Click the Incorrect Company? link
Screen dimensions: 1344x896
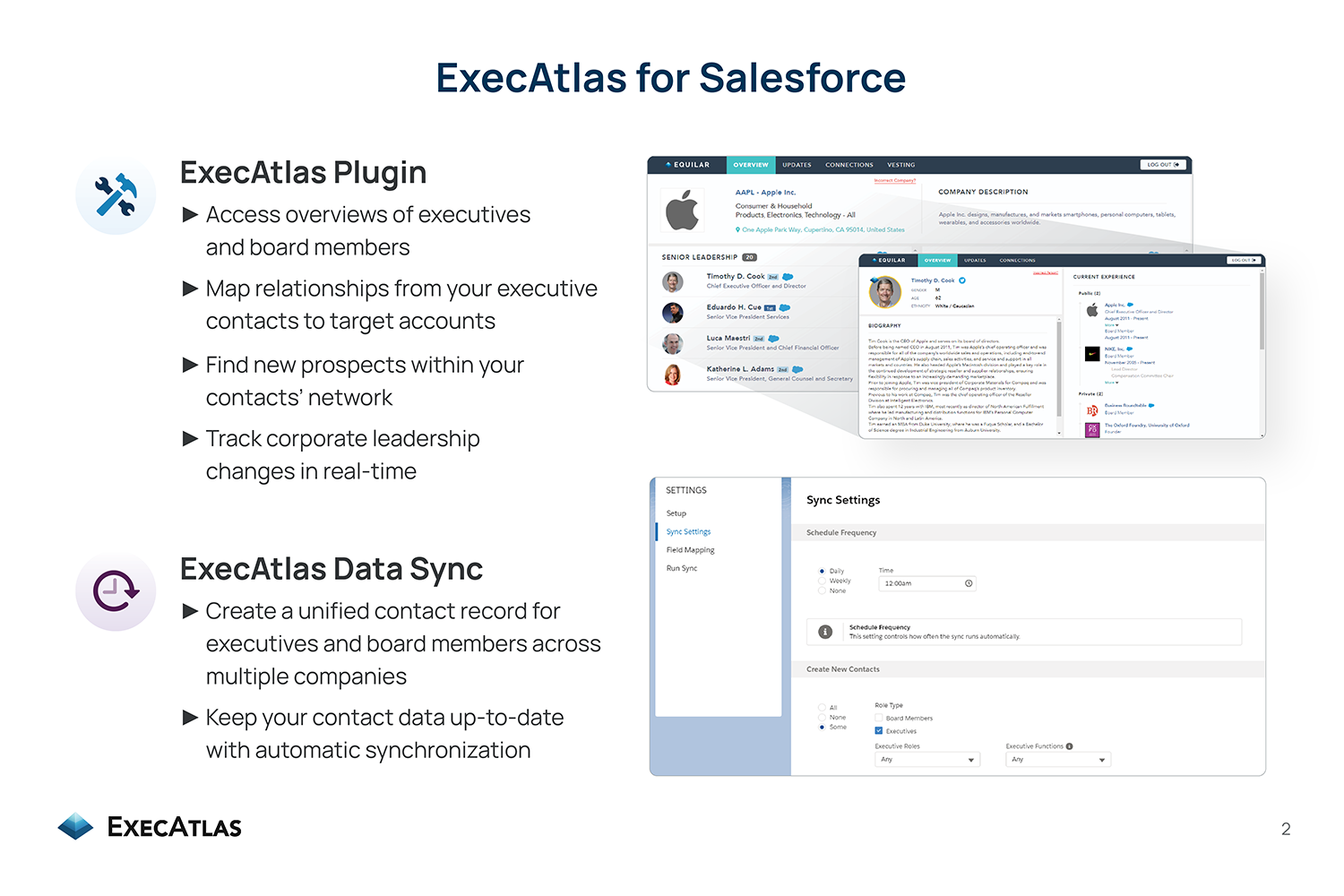894,180
